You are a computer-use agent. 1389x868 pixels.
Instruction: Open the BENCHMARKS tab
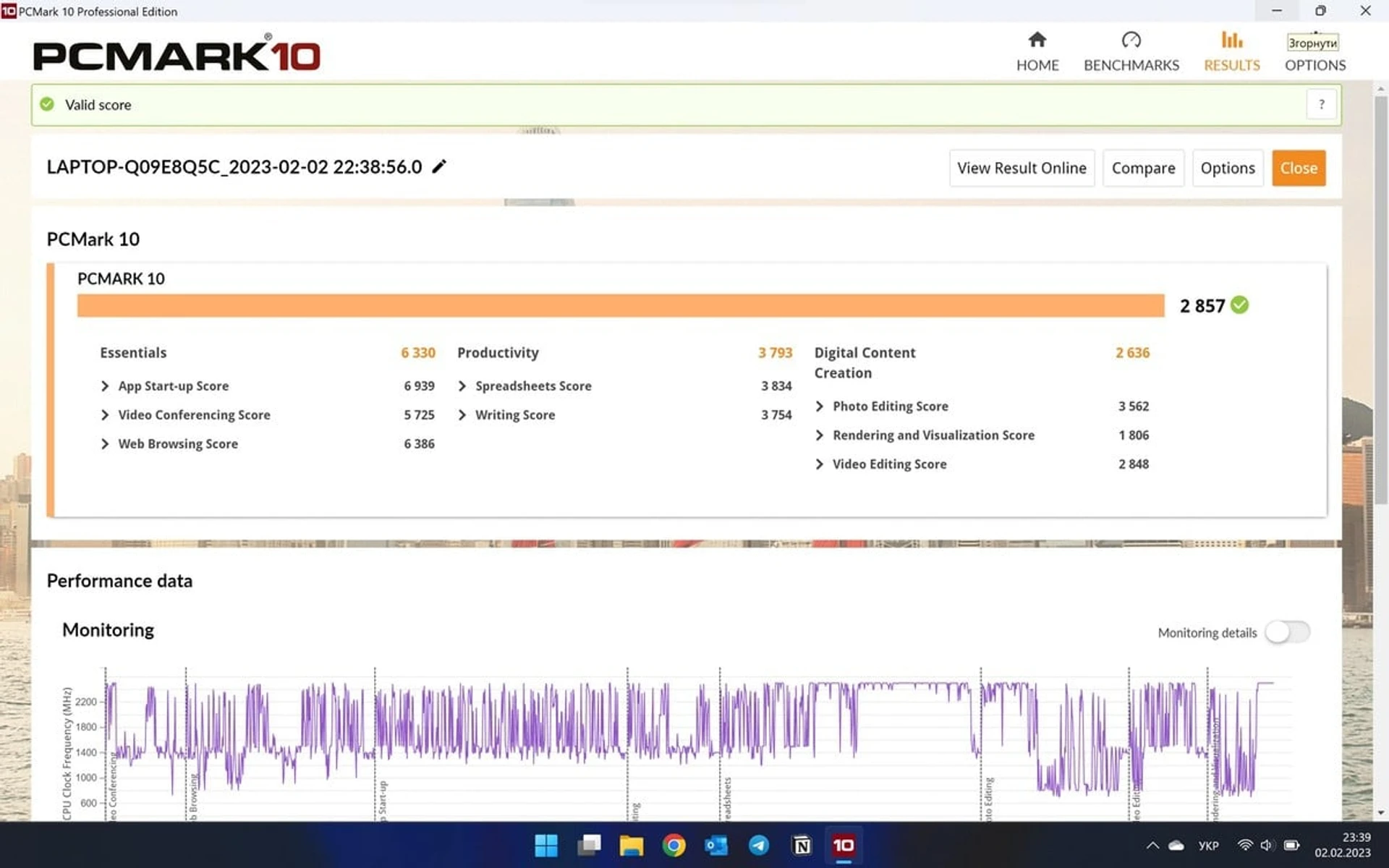[x=1131, y=51]
